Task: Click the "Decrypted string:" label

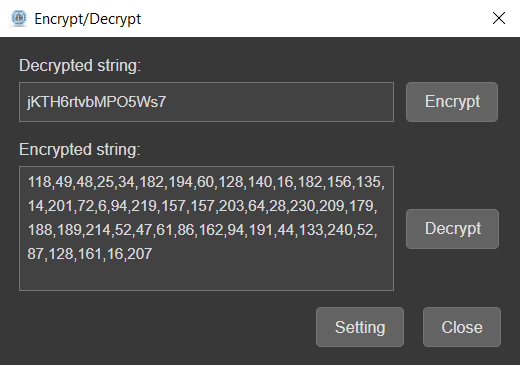Action: [x=80, y=66]
